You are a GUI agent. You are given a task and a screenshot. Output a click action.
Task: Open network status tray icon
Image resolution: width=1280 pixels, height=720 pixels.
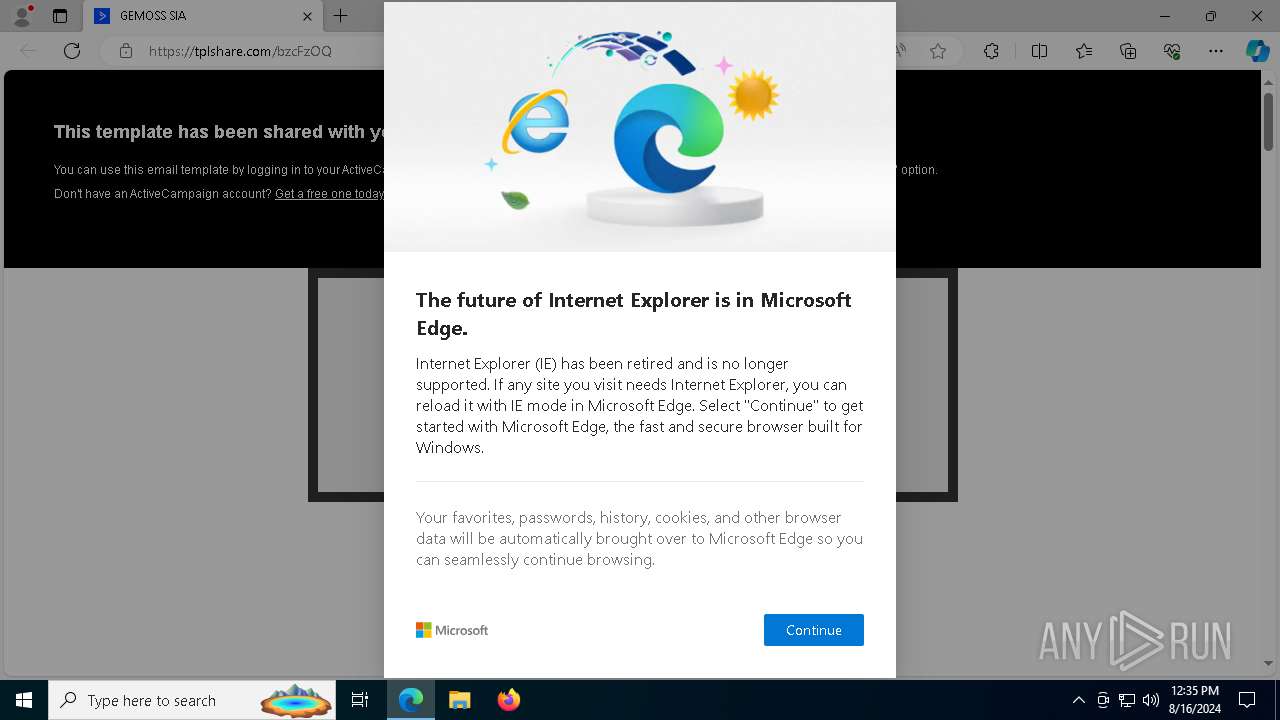pos(1127,700)
